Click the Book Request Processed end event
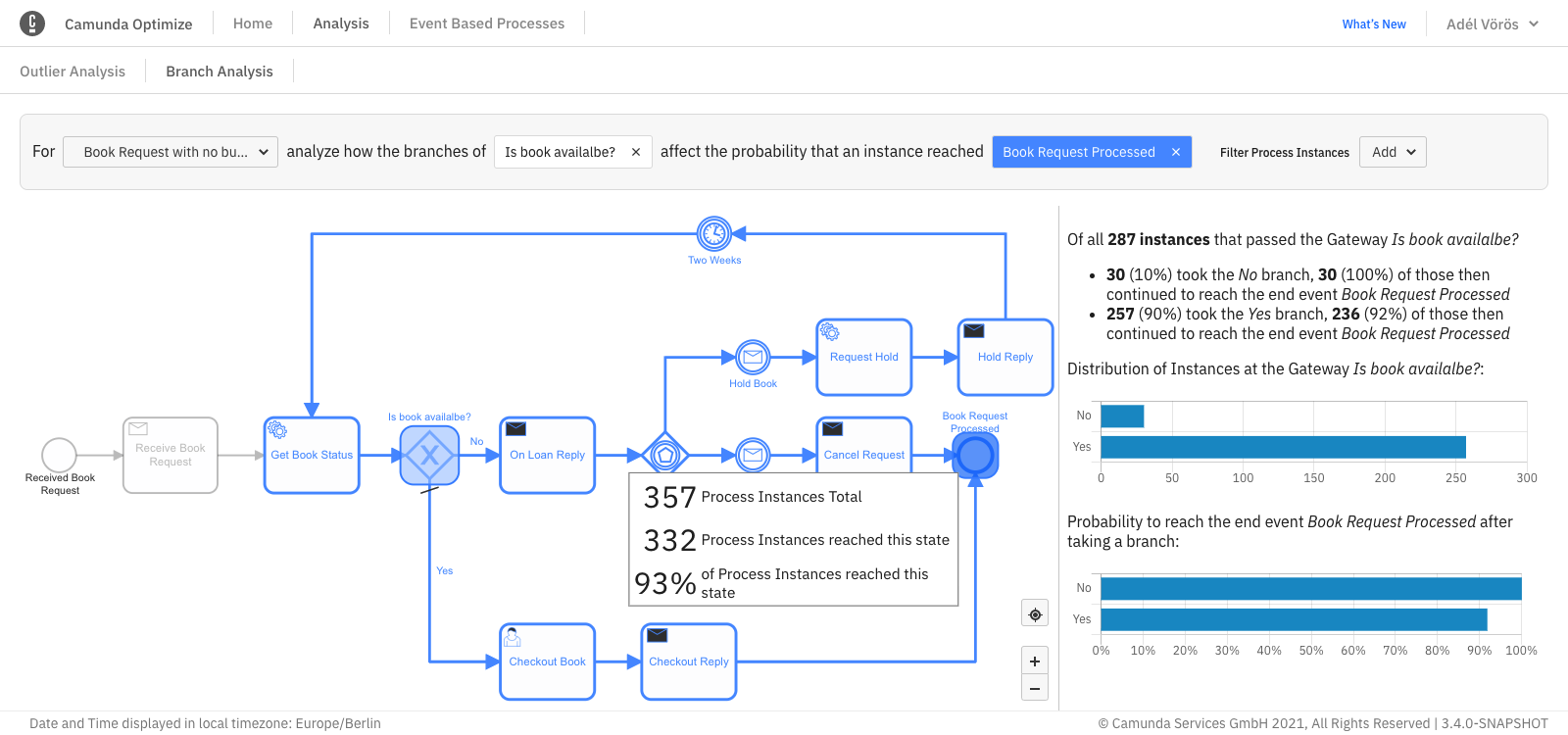This screenshot has height=735, width=1568. click(975, 456)
